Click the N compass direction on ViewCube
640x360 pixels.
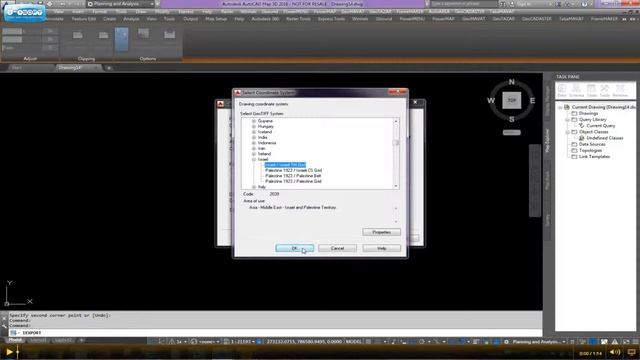(x=511, y=82)
